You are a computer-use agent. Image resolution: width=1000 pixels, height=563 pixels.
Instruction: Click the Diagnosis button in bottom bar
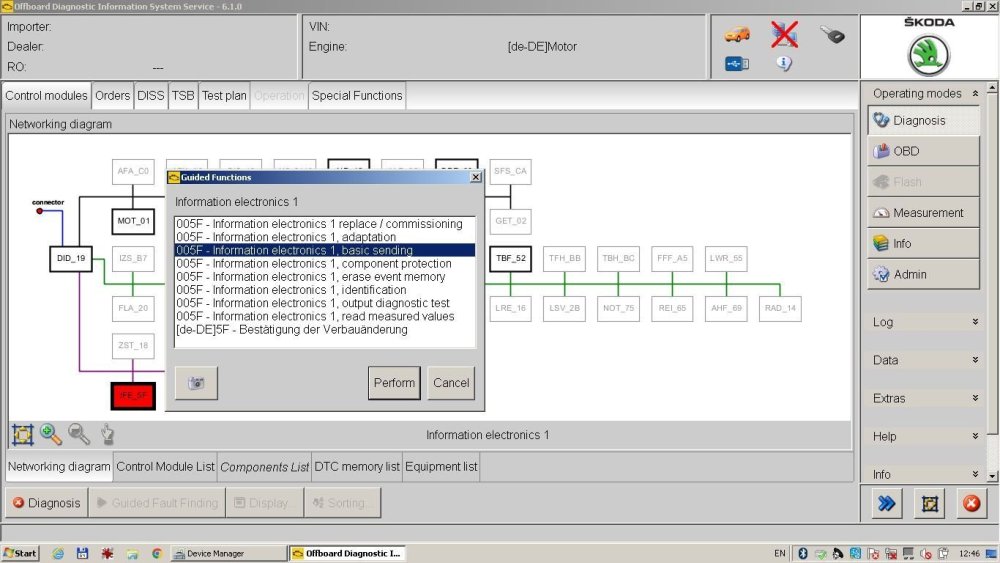(x=47, y=503)
